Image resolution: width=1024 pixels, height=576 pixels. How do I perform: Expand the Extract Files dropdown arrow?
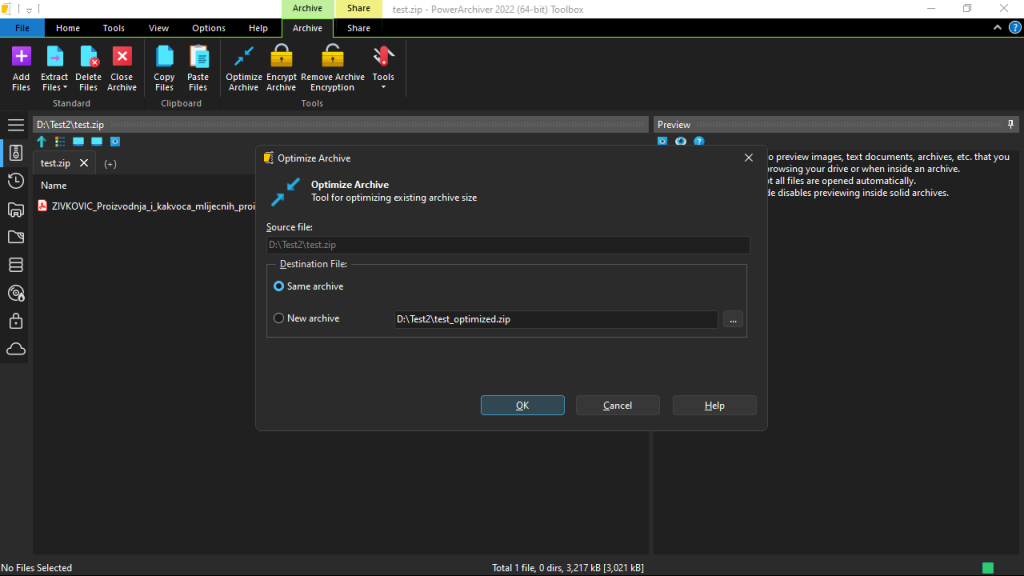(x=65, y=88)
